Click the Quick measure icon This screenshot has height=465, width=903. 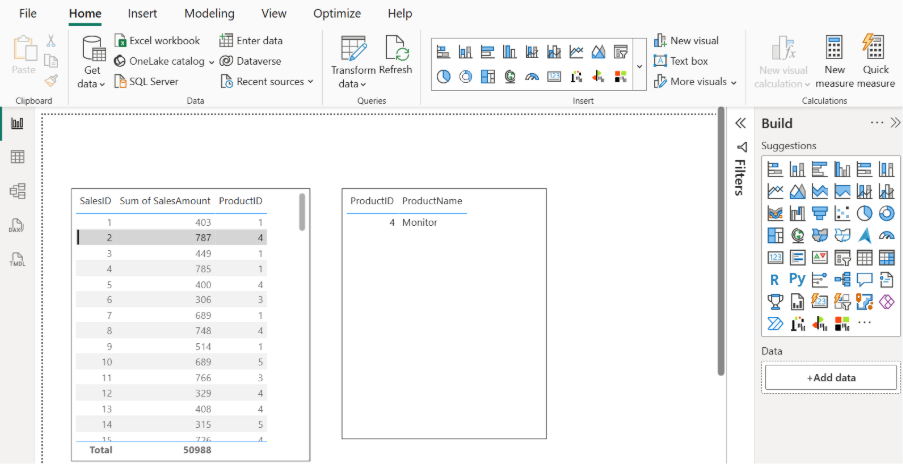click(875, 60)
